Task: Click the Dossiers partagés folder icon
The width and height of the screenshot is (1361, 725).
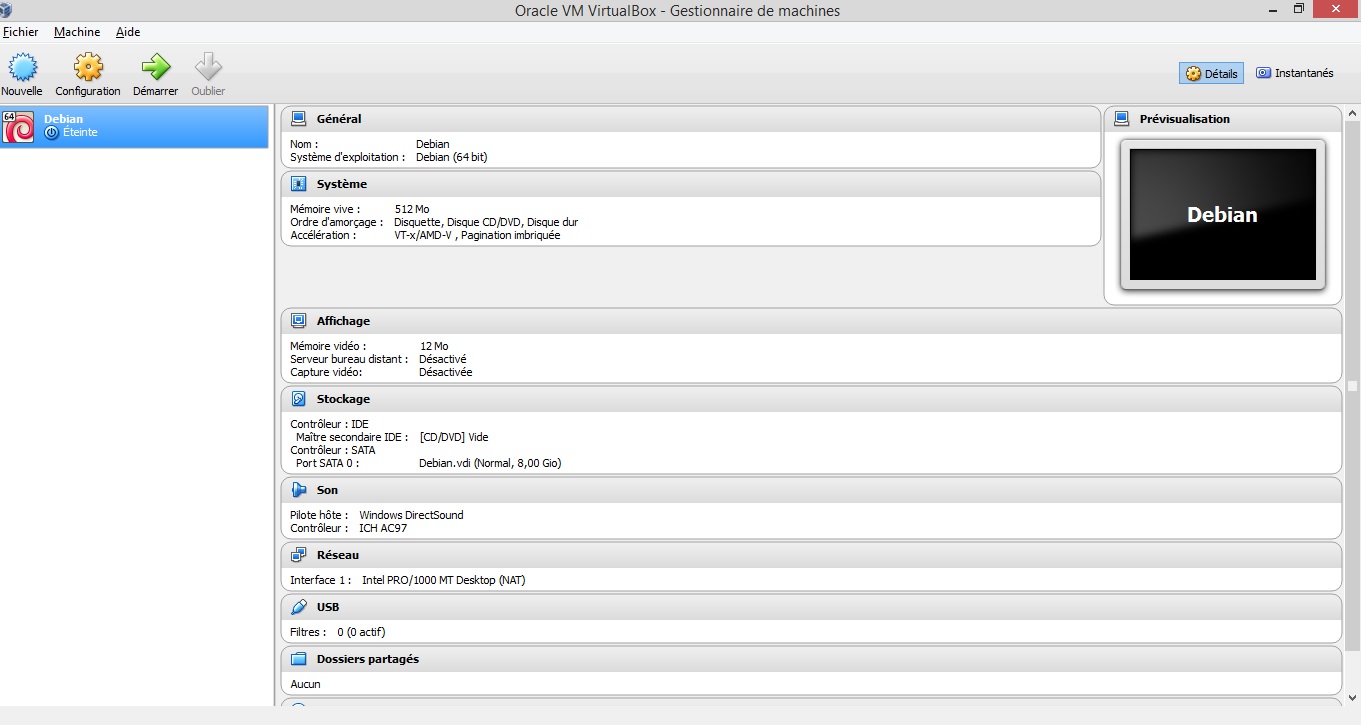Action: coord(298,659)
